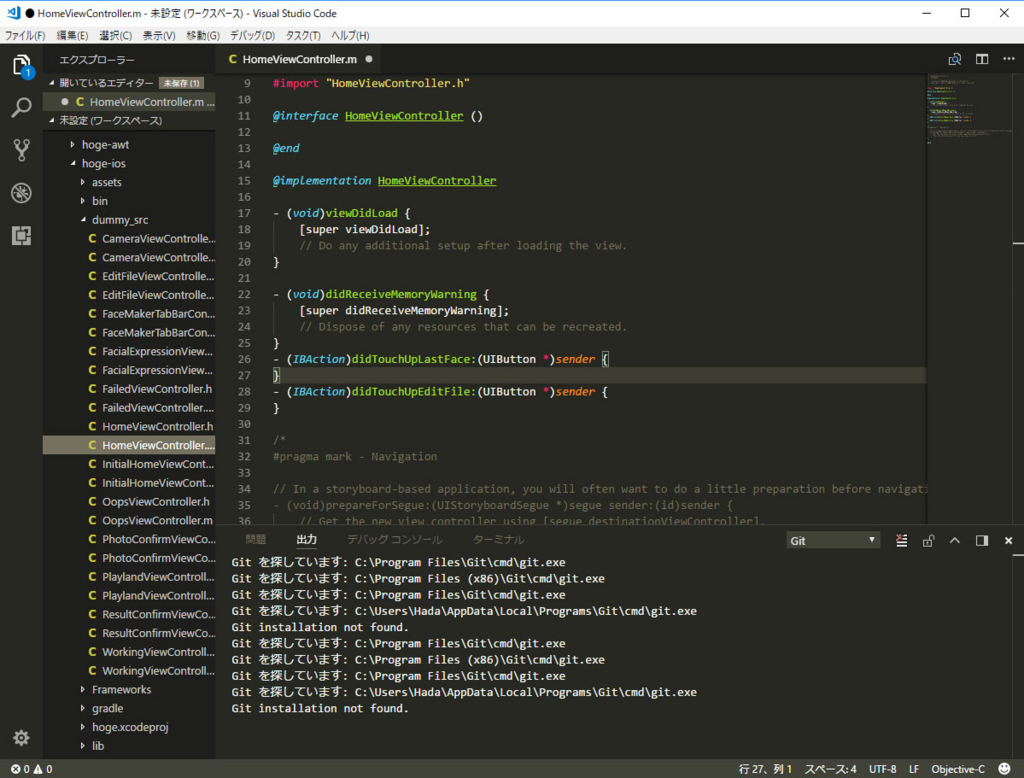Split the editor with the split icon

coord(982,59)
